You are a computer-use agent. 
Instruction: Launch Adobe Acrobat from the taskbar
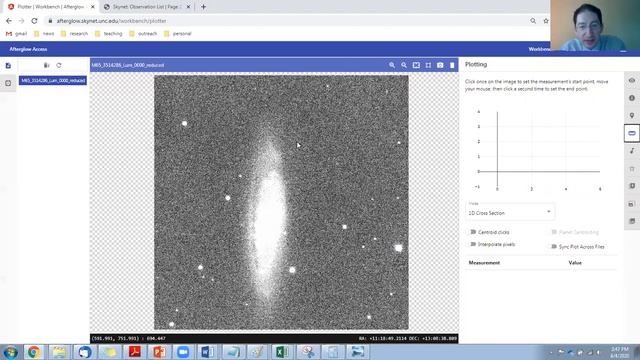pos(135,352)
